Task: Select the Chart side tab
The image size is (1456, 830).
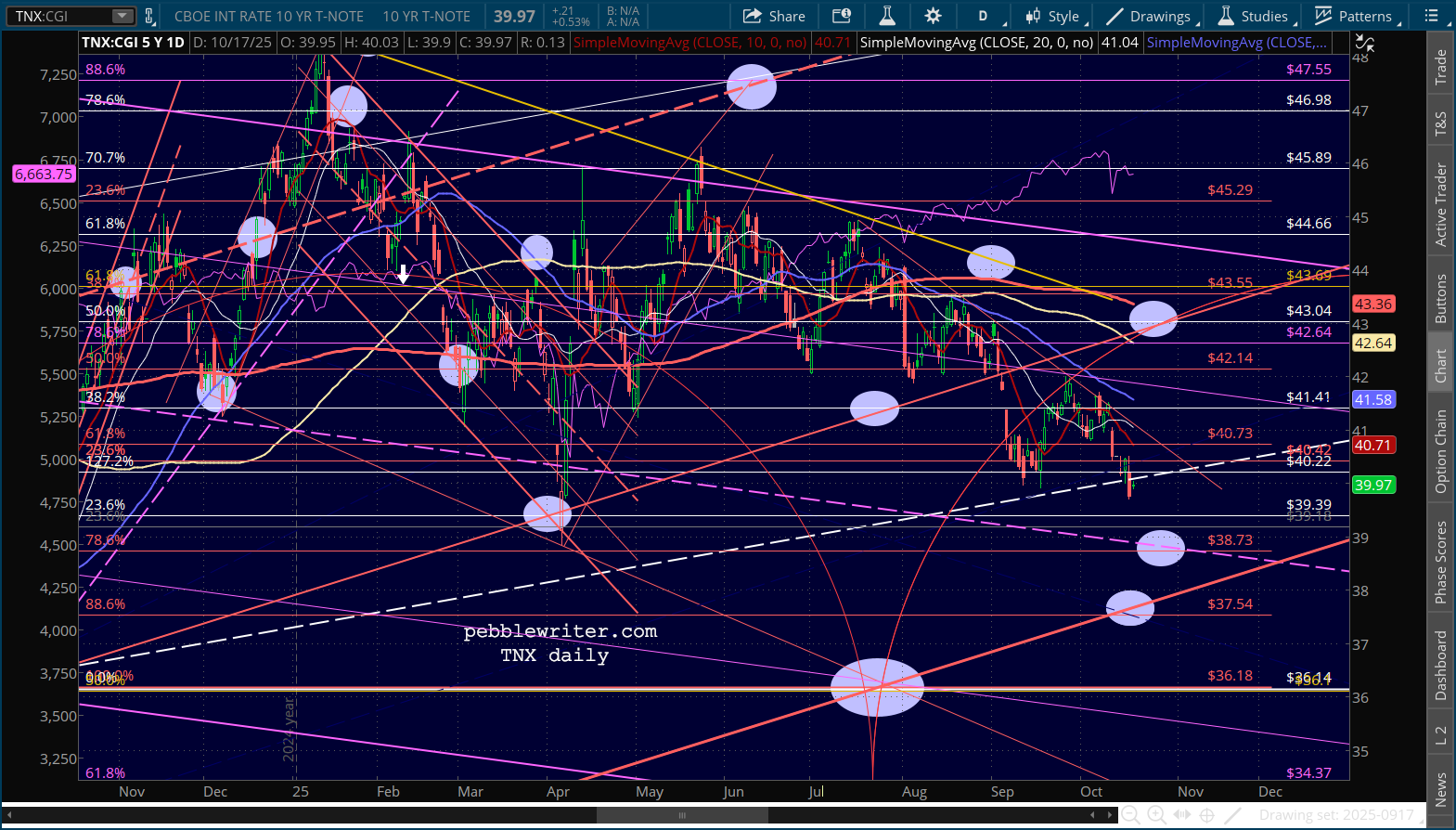Action: 1441,366
